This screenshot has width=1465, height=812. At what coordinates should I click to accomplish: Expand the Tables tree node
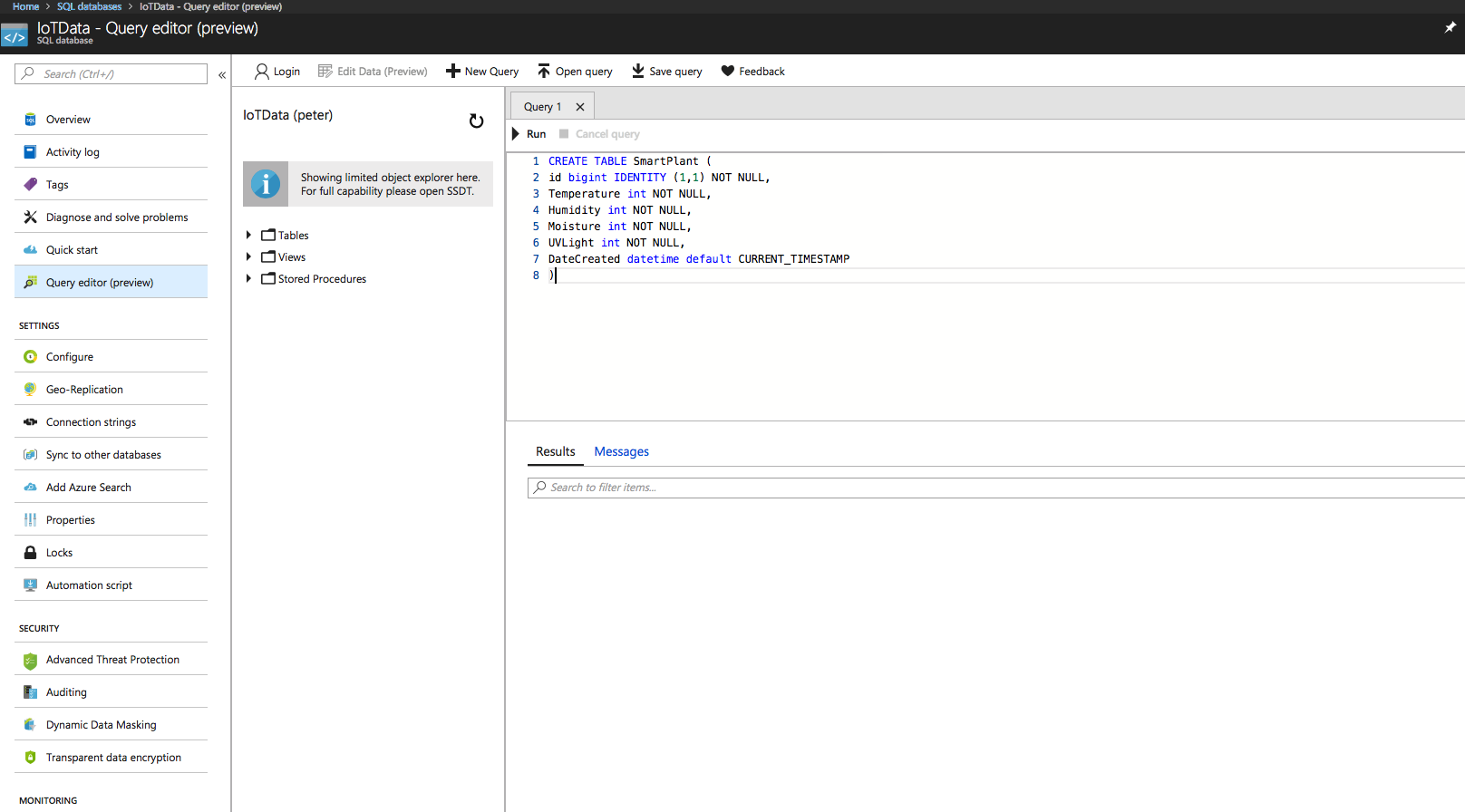pyautogui.click(x=248, y=236)
